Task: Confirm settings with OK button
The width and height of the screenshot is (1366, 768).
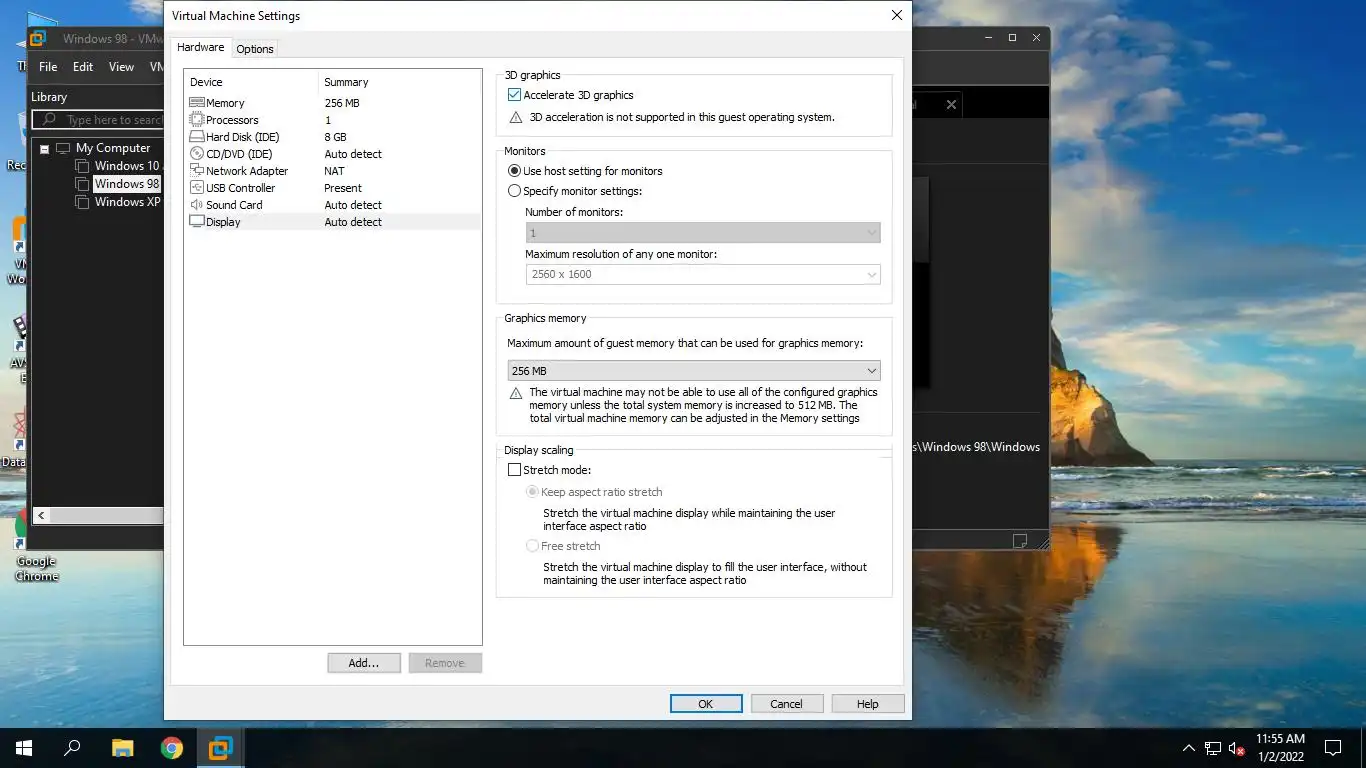Action: (x=706, y=704)
